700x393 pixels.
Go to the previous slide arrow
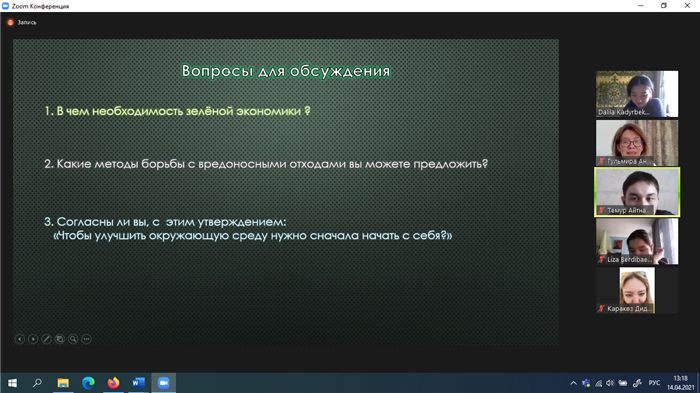20,339
